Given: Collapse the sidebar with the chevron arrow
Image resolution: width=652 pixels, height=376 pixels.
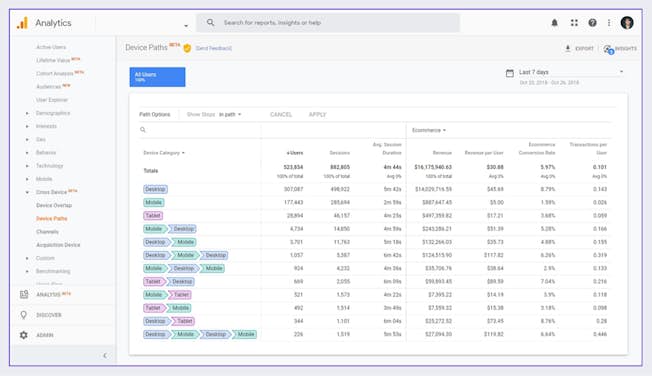Looking at the screenshot, I should (105, 355).
